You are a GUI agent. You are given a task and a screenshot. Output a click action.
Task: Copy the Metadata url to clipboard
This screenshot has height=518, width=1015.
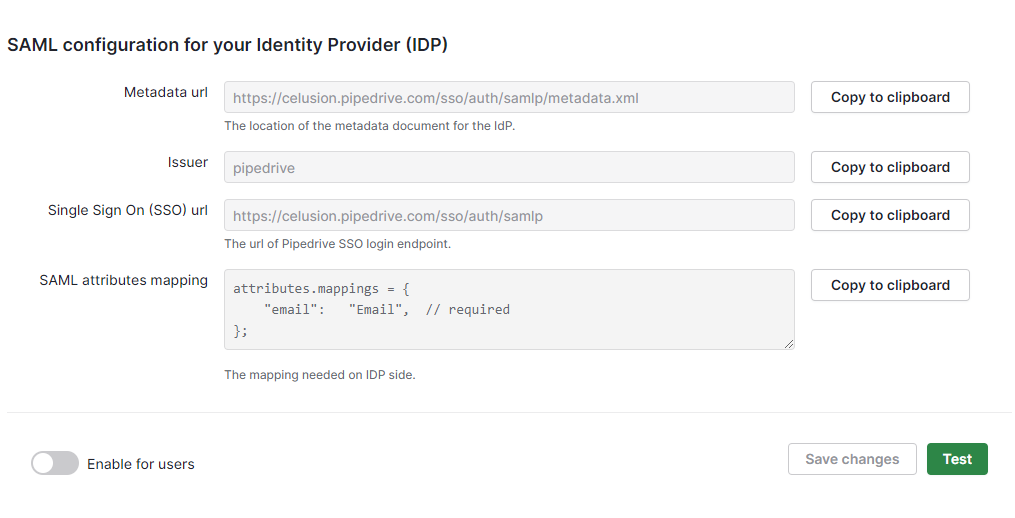tap(890, 97)
